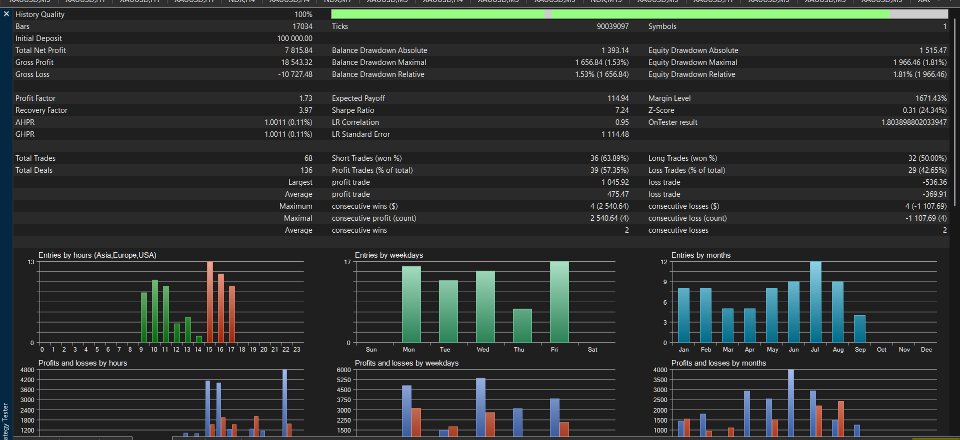Select the Profit Trades value 39 (57.35%)

(610, 170)
